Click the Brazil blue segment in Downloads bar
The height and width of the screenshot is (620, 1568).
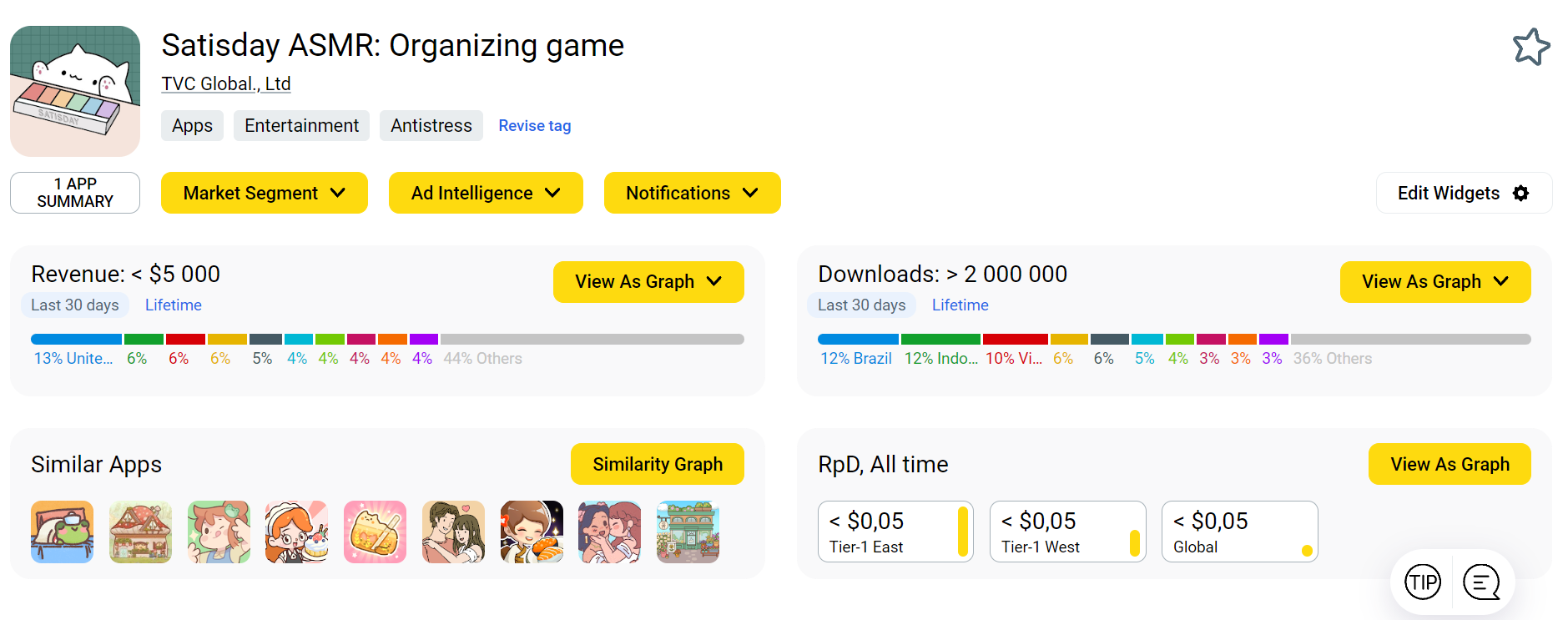coord(858,340)
